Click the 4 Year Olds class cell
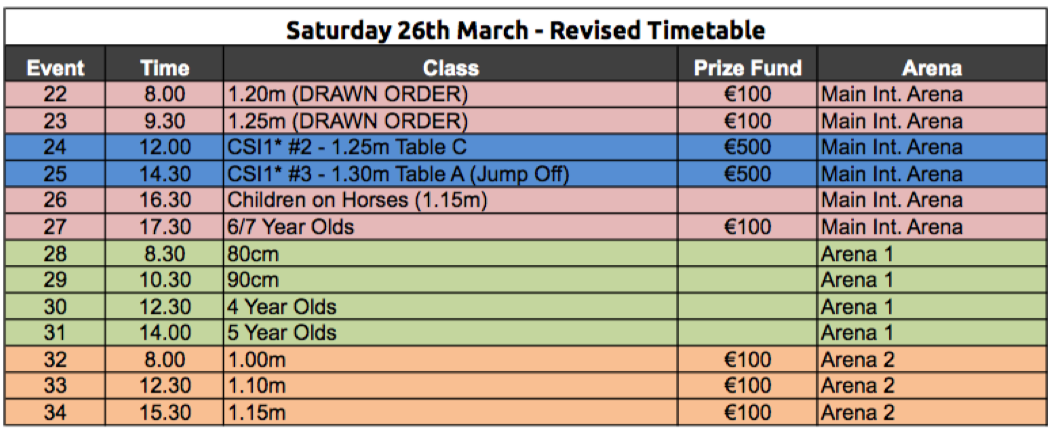Screen dimensions: 1053x433 [451, 307]
